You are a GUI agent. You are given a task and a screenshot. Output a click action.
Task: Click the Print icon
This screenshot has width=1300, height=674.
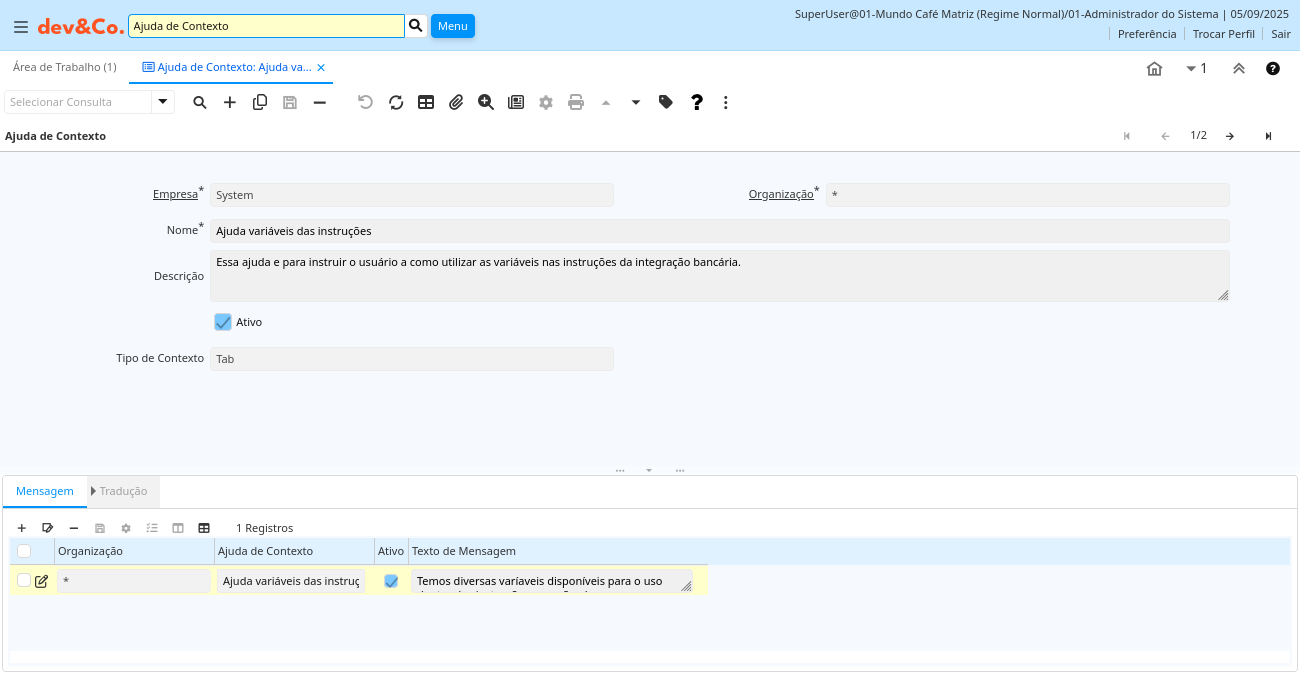pyautogui.click(x=576, y=102)
